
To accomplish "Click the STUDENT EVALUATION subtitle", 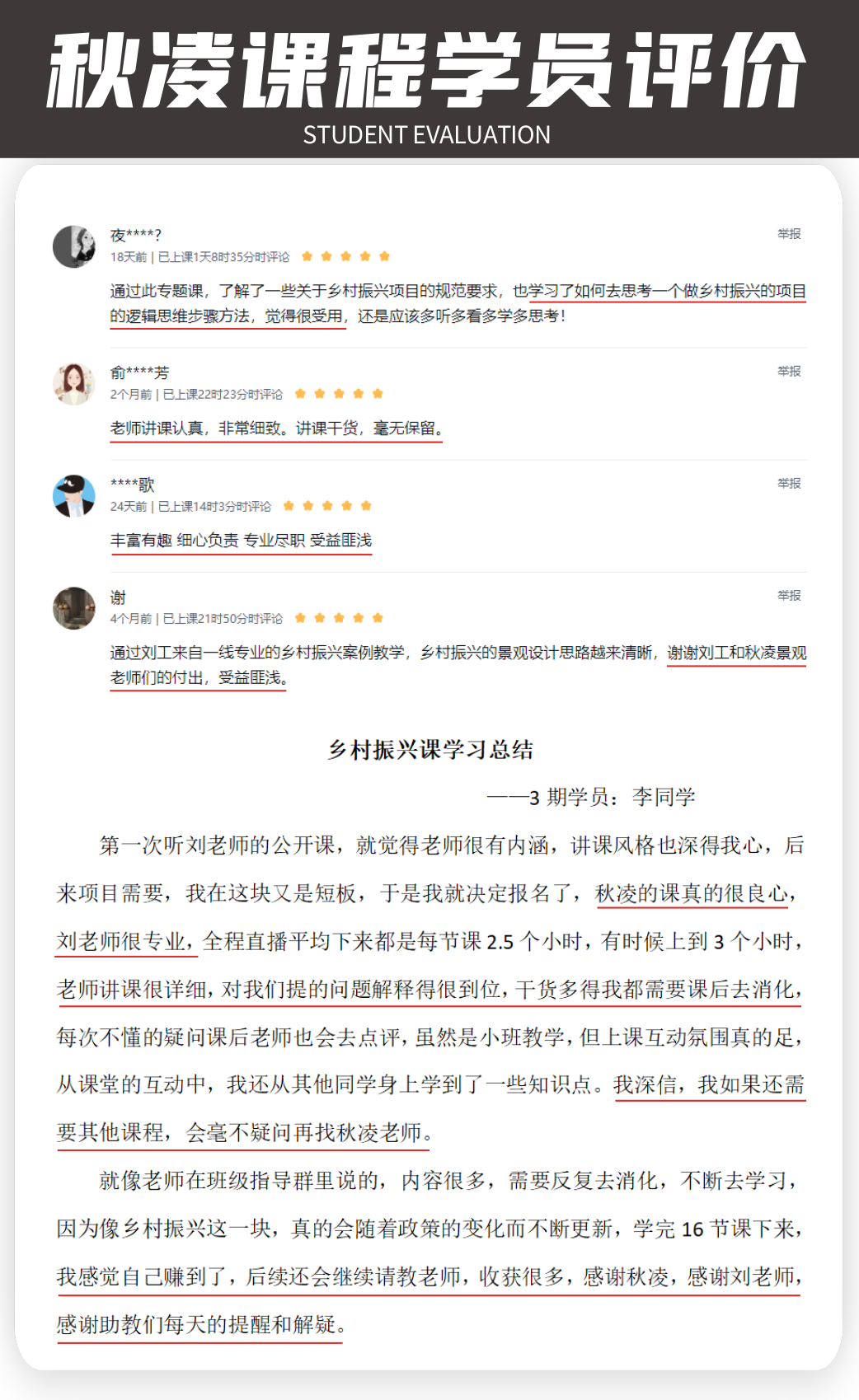I will [x=426, y=135].
